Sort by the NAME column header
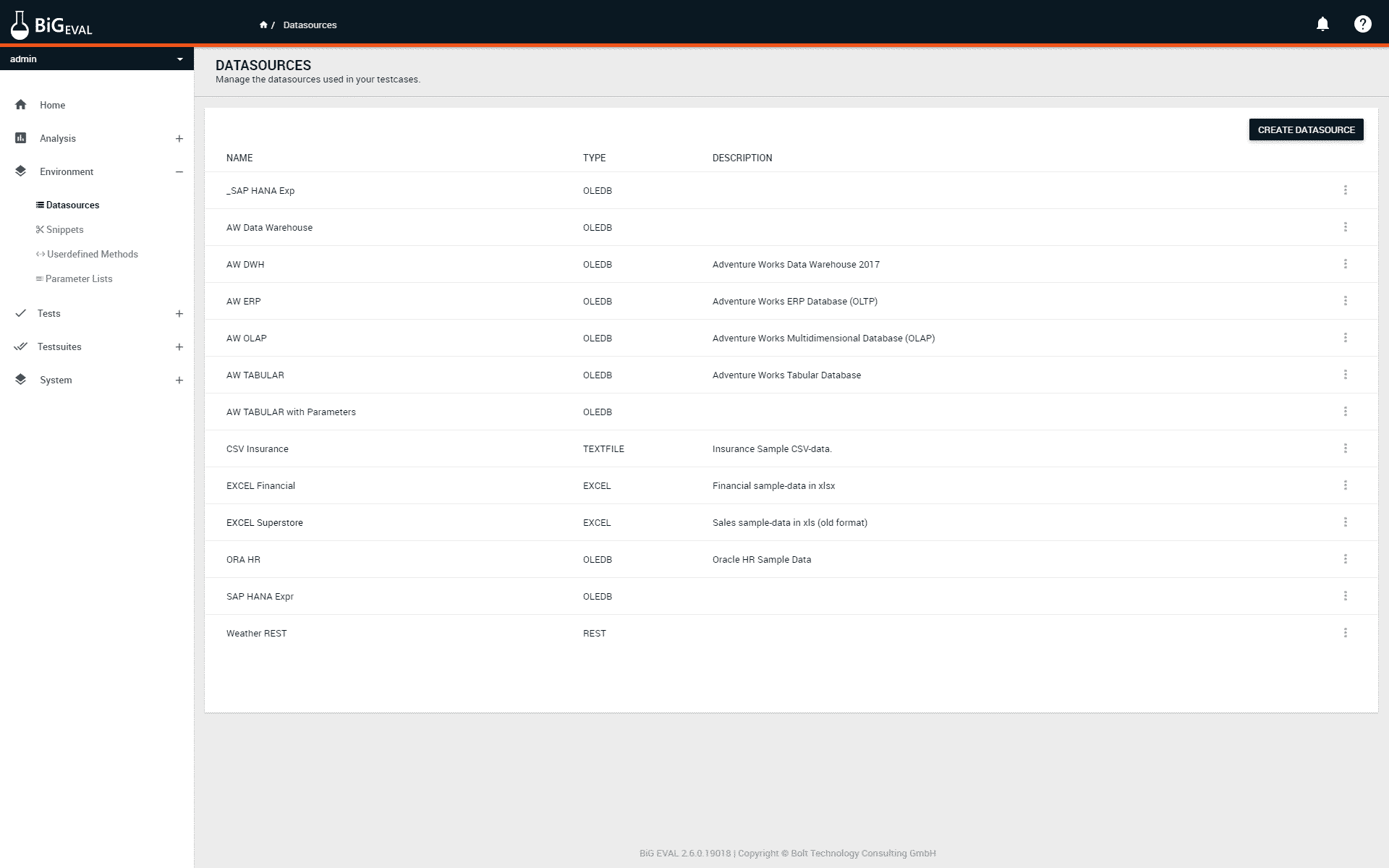The image size is (1389, 868). coord(239,158)
